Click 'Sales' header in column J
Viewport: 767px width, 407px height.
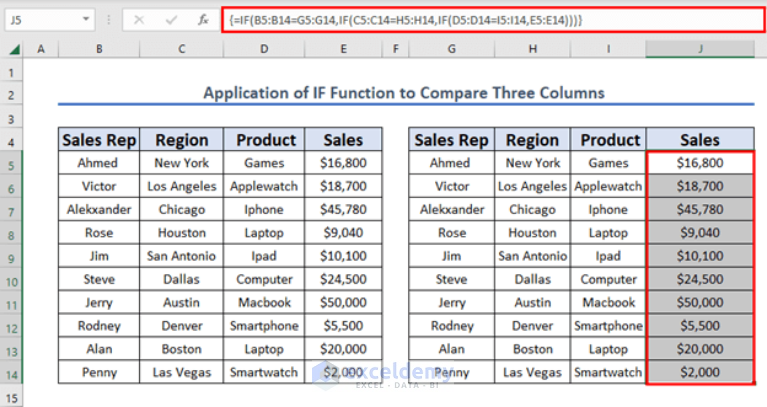[x=700, y=140]
